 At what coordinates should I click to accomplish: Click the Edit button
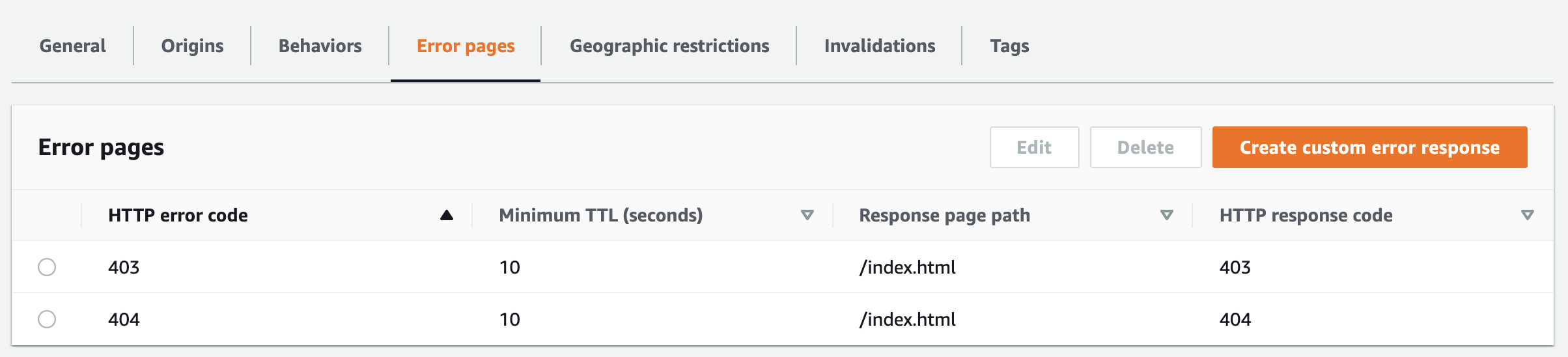(1034, 148)
